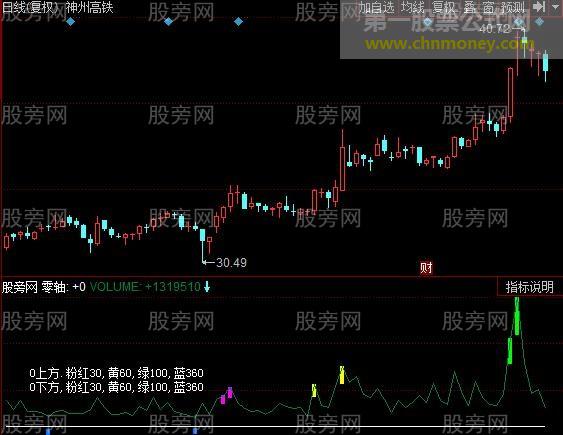The width and height of the screenshot is (563, 435).
Task: Open the 指标说明 indicator description
Action: pos(530,287)
